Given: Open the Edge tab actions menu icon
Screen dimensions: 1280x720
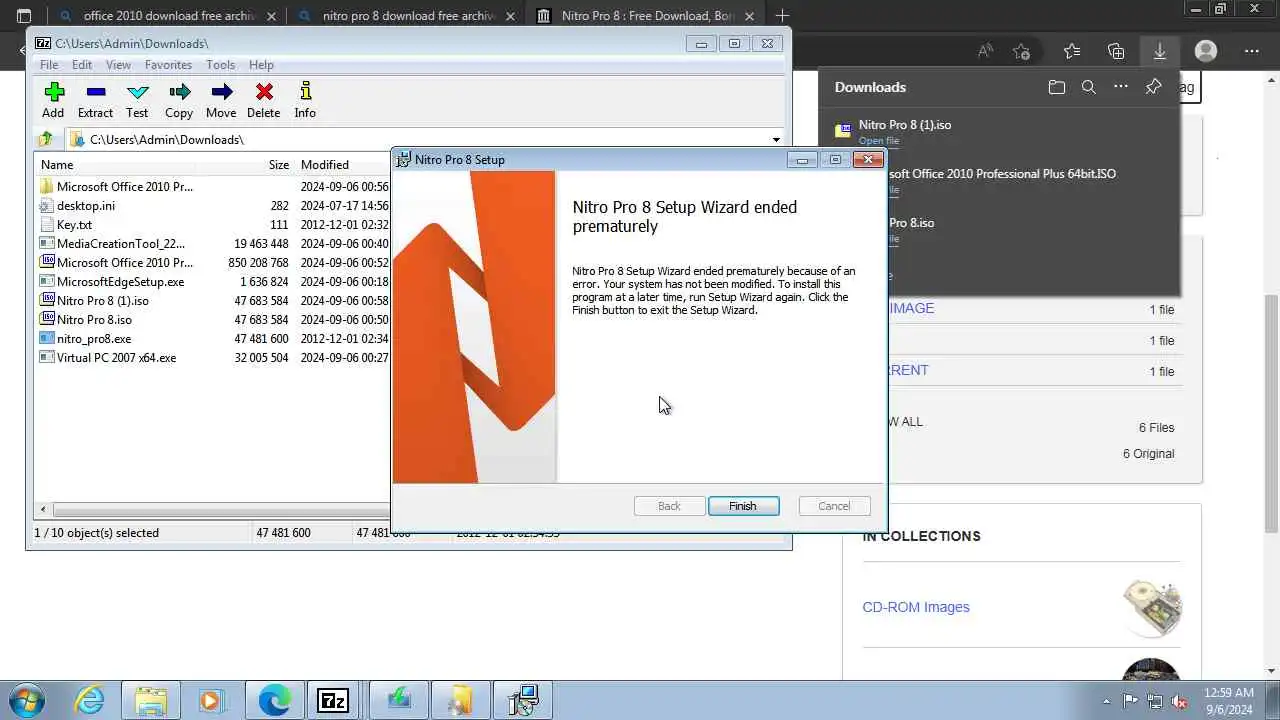Looking at the screenshot, I should coord(24,16).
